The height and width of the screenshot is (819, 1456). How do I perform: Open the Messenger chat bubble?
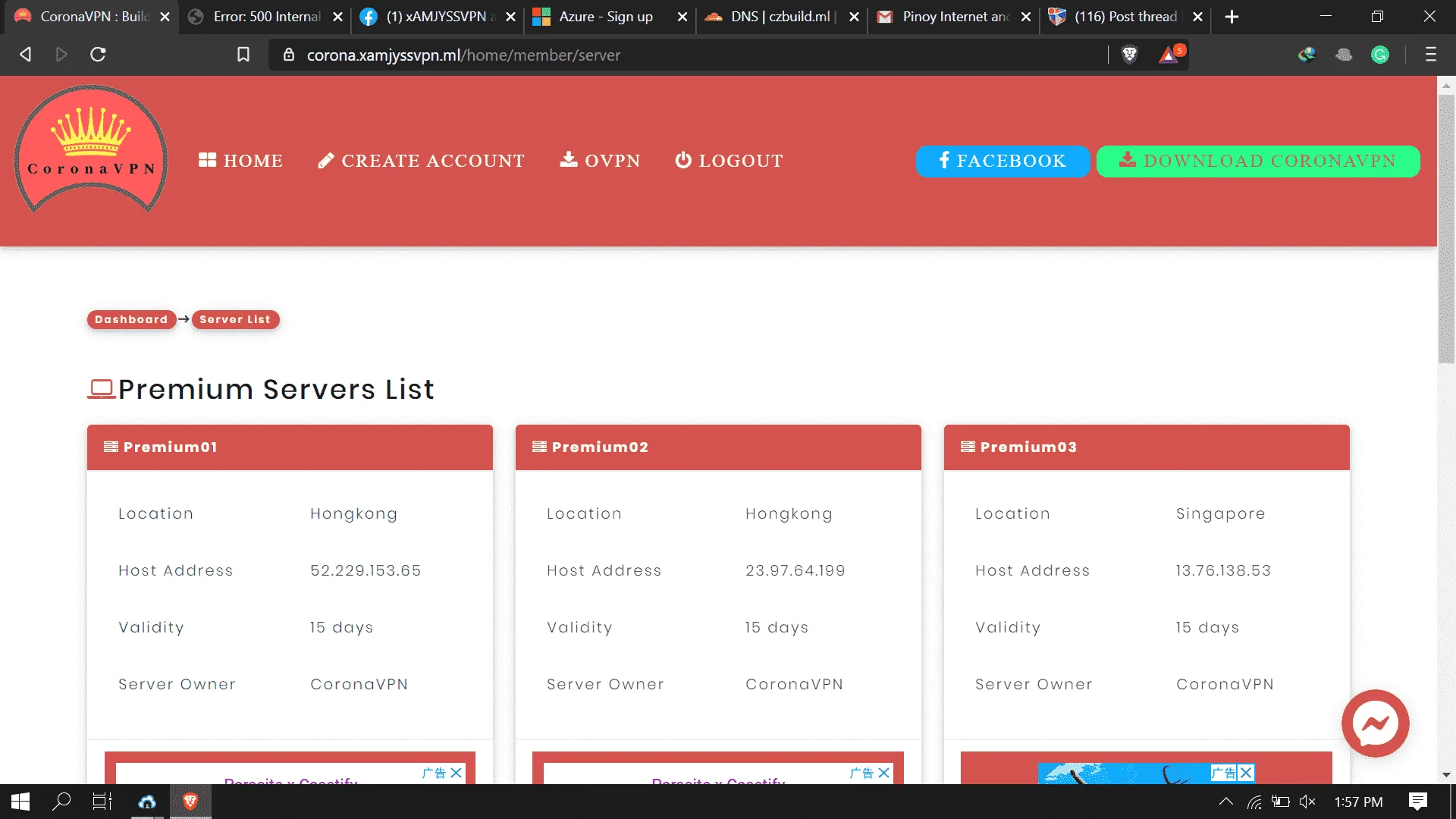pos(1375,723)
